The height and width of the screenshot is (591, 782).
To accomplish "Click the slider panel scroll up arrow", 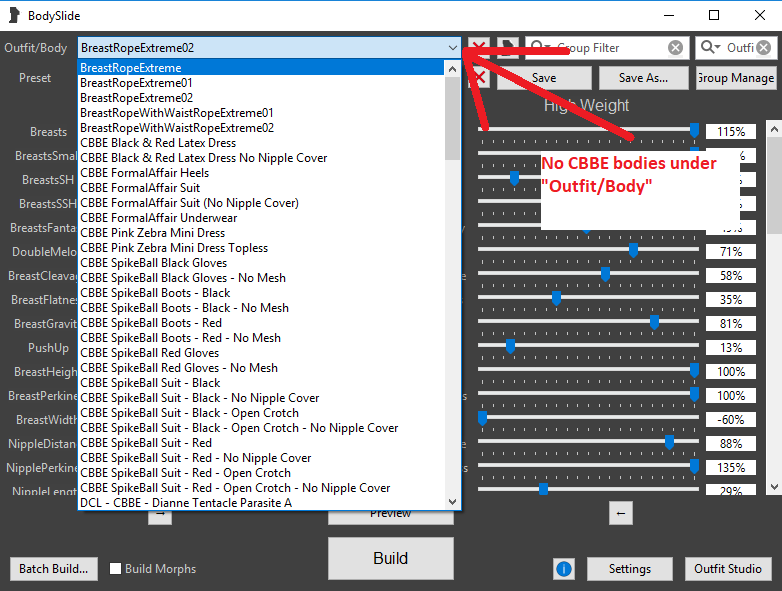I will 774,129.
